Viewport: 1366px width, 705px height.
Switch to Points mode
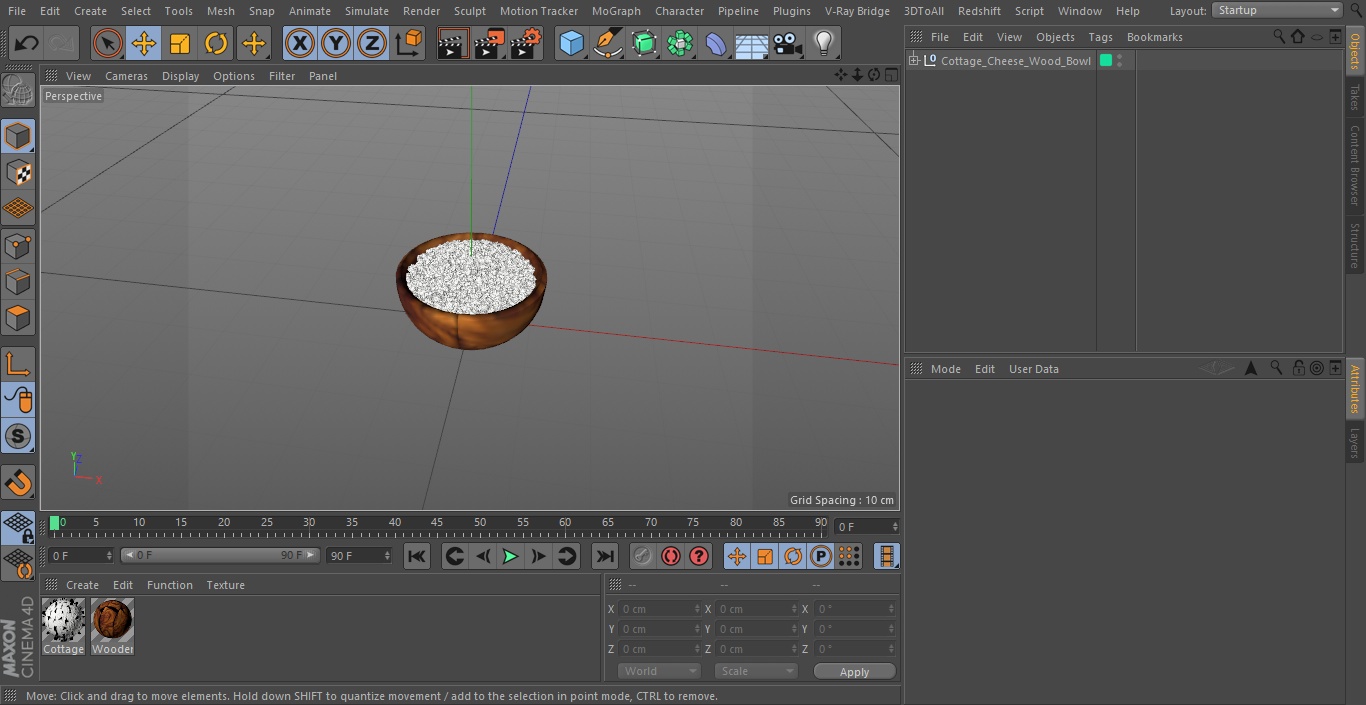tap(18, 245)
